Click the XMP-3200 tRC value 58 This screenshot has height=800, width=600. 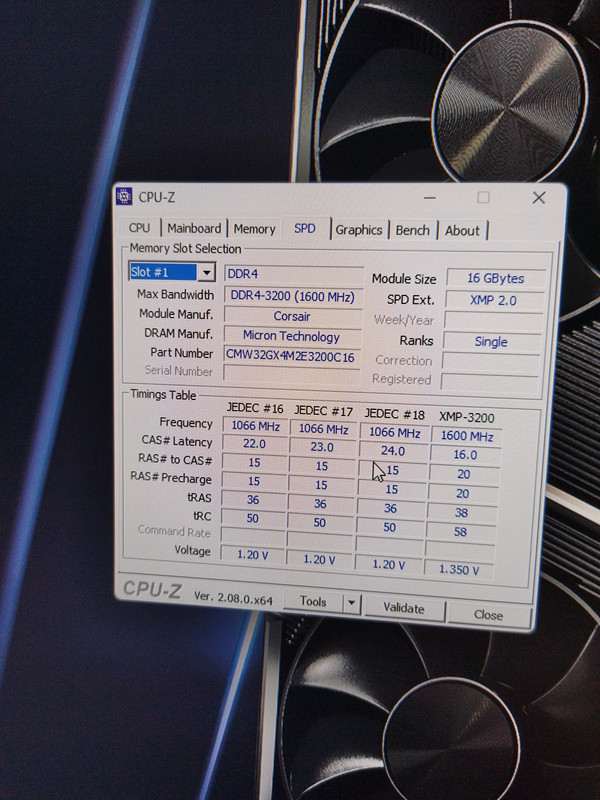(x=460, y=532)
